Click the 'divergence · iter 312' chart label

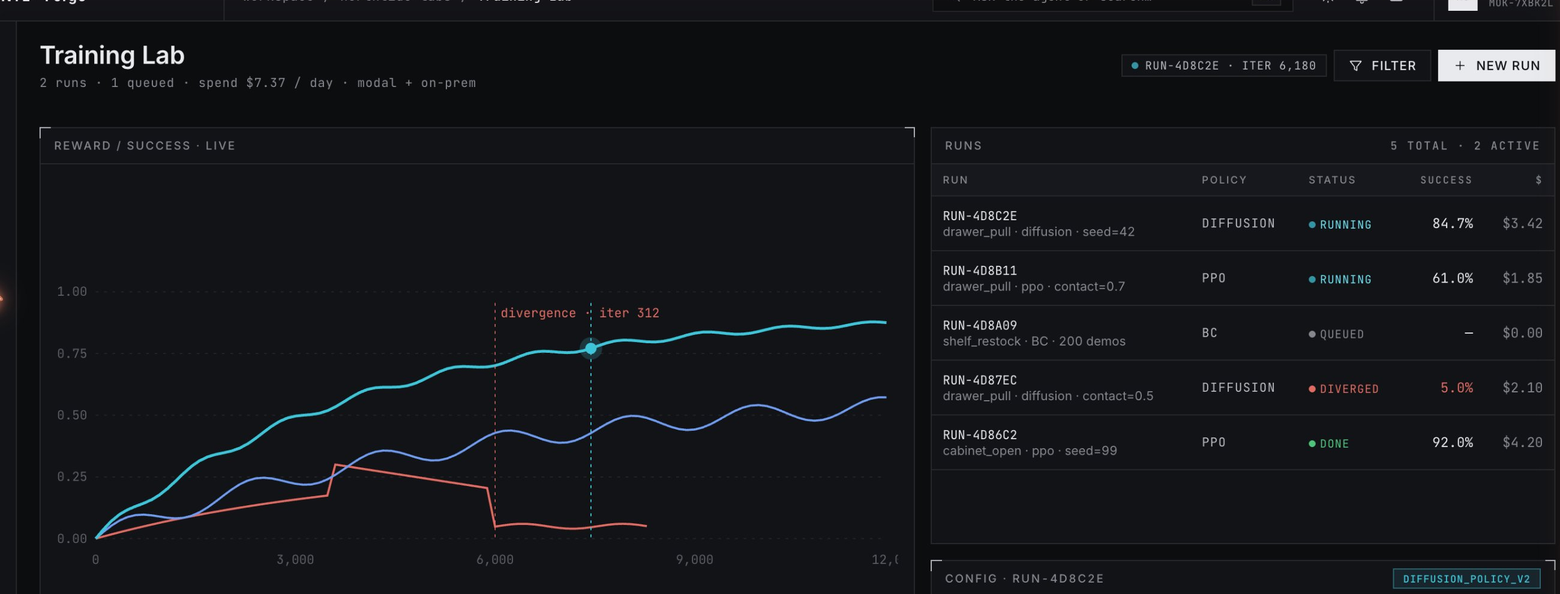click(x=580, y=313)
